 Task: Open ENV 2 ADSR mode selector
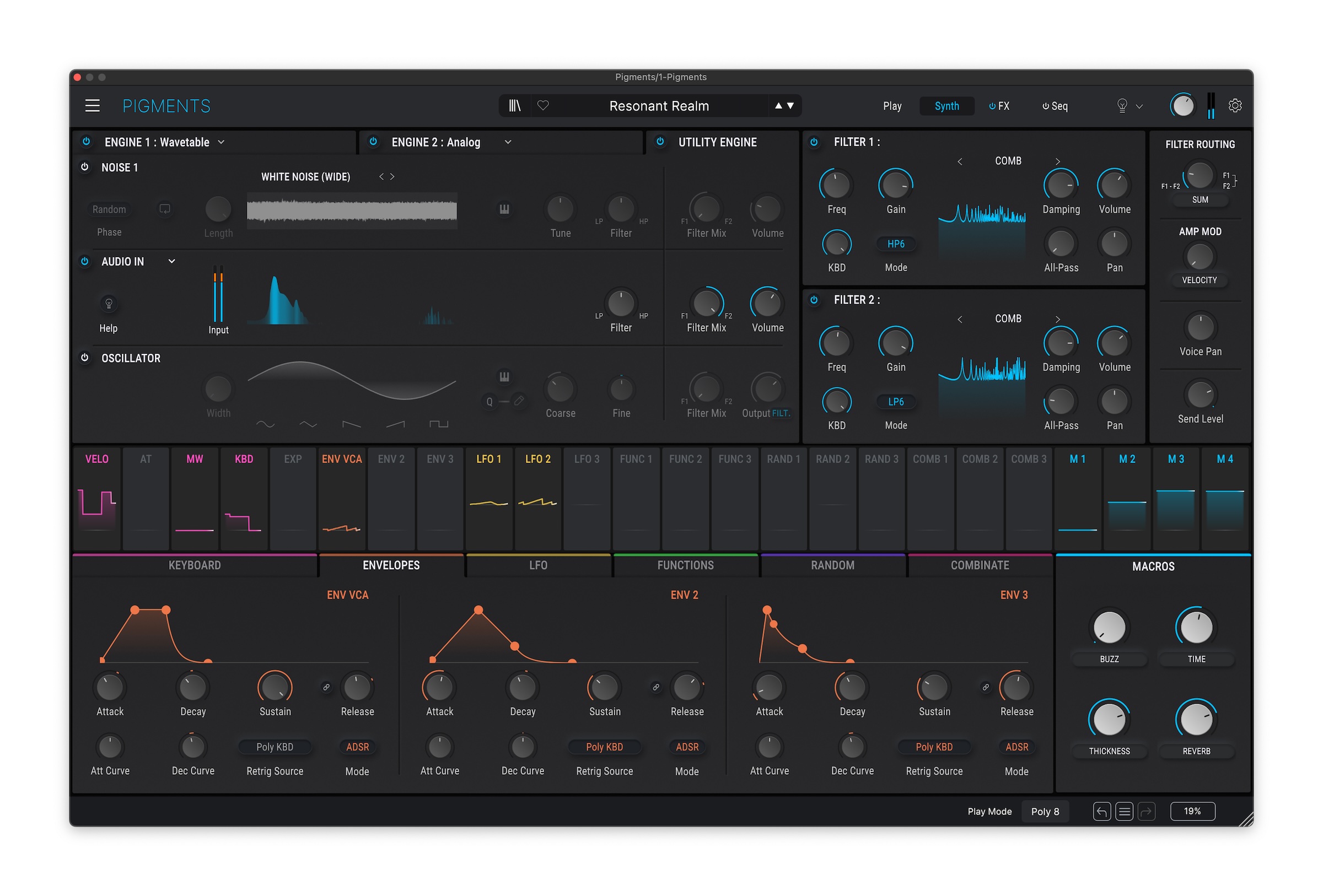(x=687, y=747)
